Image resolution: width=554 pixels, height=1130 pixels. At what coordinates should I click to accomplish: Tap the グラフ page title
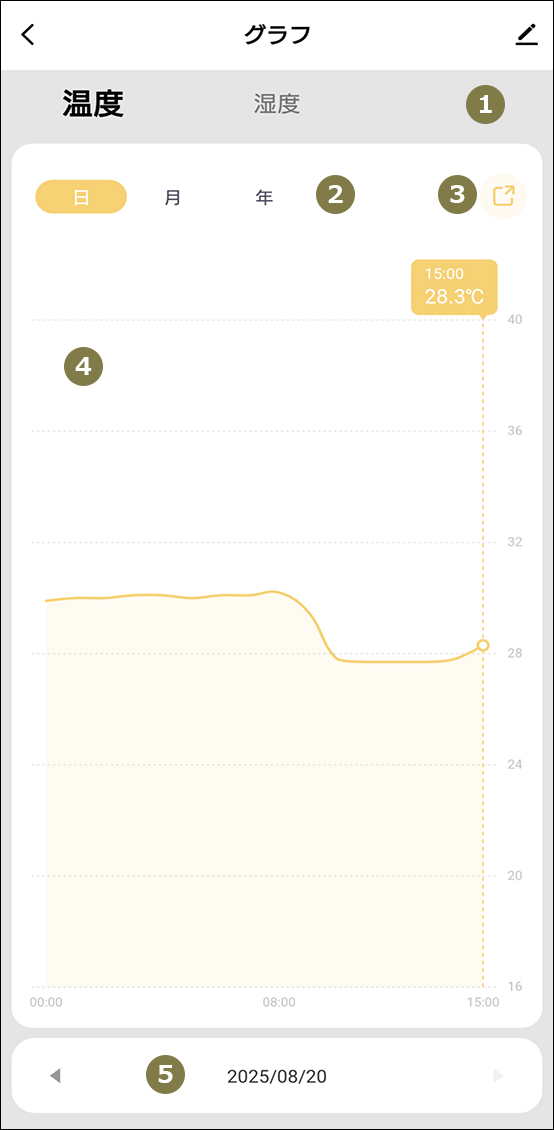(x=277, y=35)
